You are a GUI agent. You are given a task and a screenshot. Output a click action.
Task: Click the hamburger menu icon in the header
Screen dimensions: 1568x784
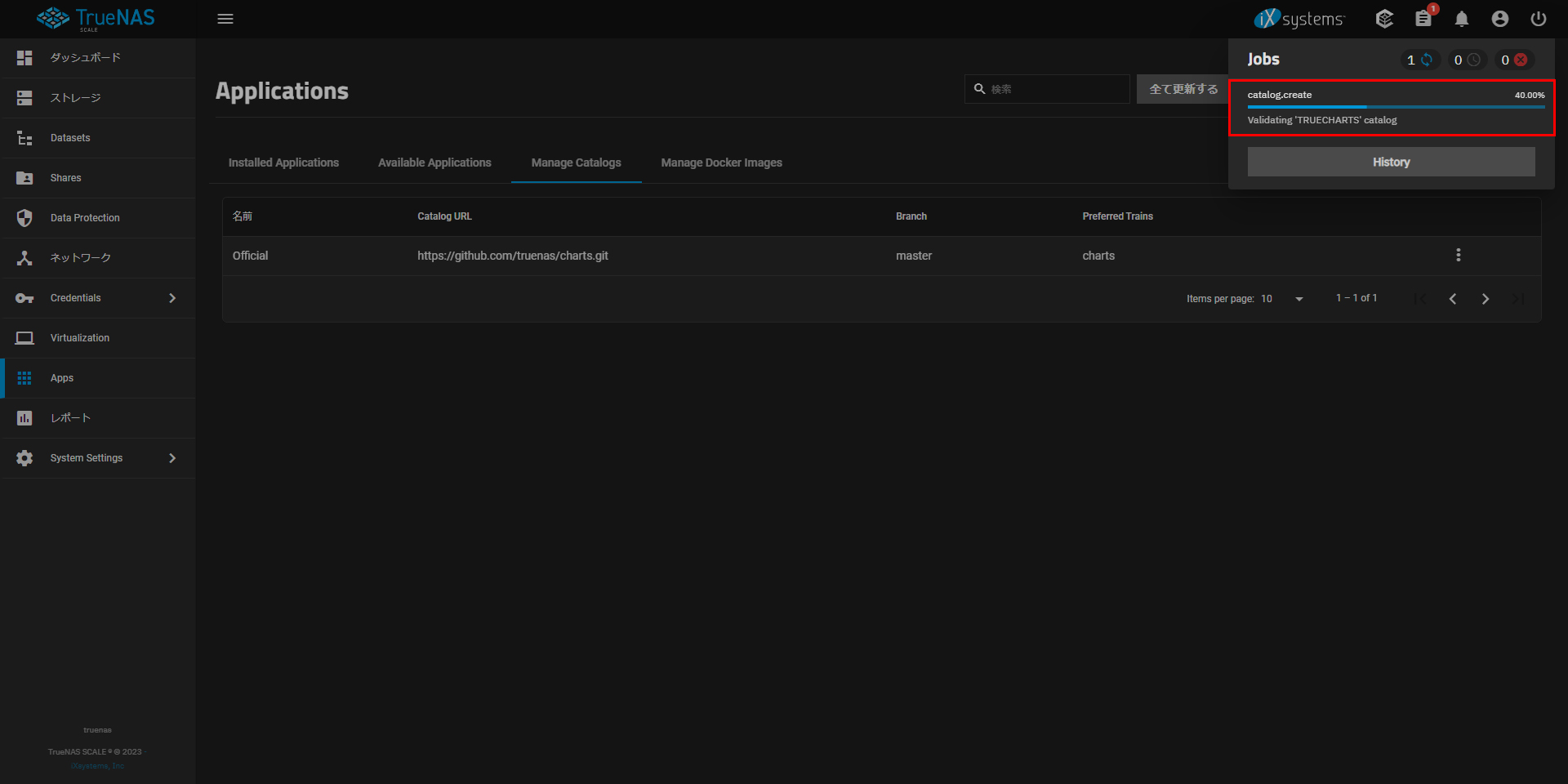[225, 19]
